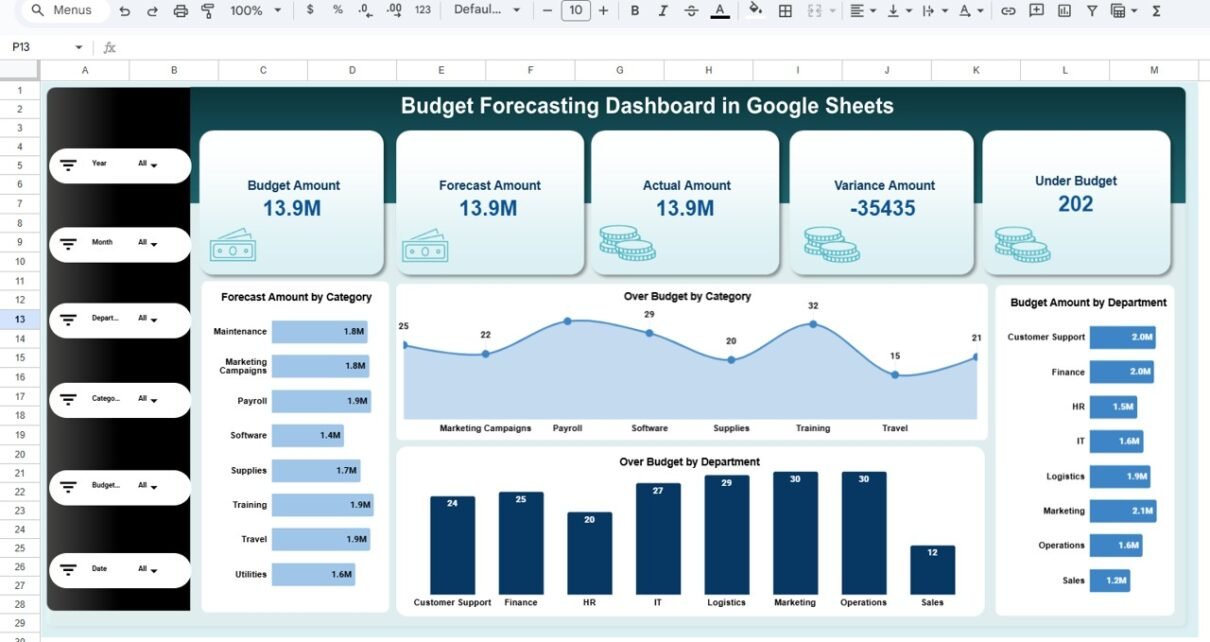Open the Month filter dropdown
The width and height of the screenshot is (1210, 642).
pyautogui.click(x=148, y=243)
